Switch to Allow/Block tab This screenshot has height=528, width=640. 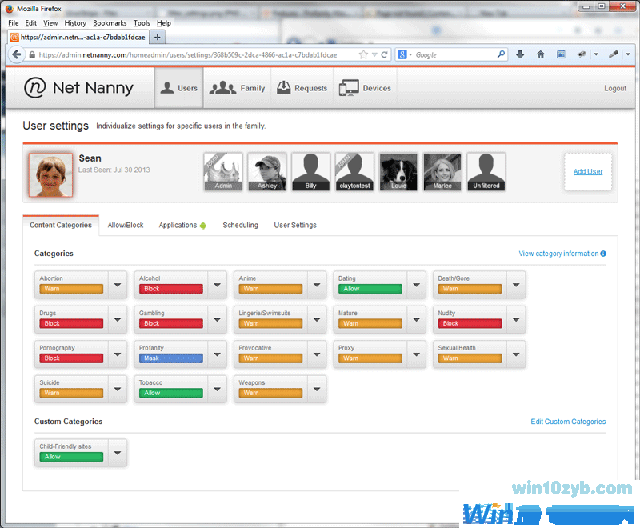pos(125,225)
